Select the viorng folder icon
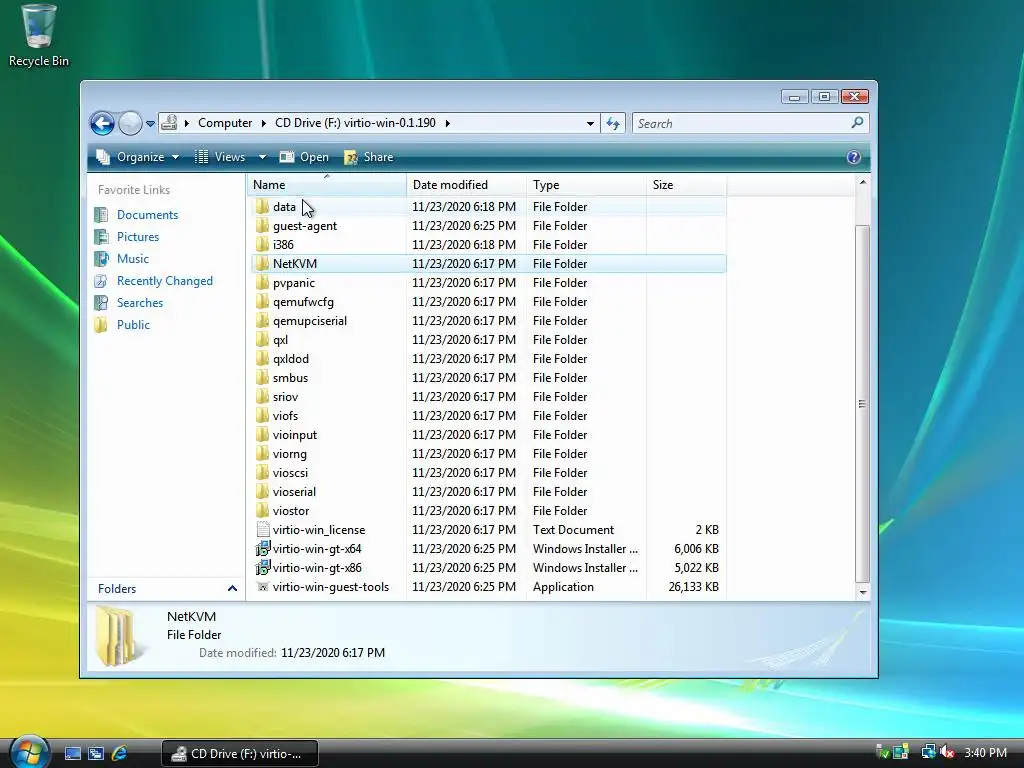Image resolution: width=1024 pixels, height=768 pixels. [x=263, y=453]
